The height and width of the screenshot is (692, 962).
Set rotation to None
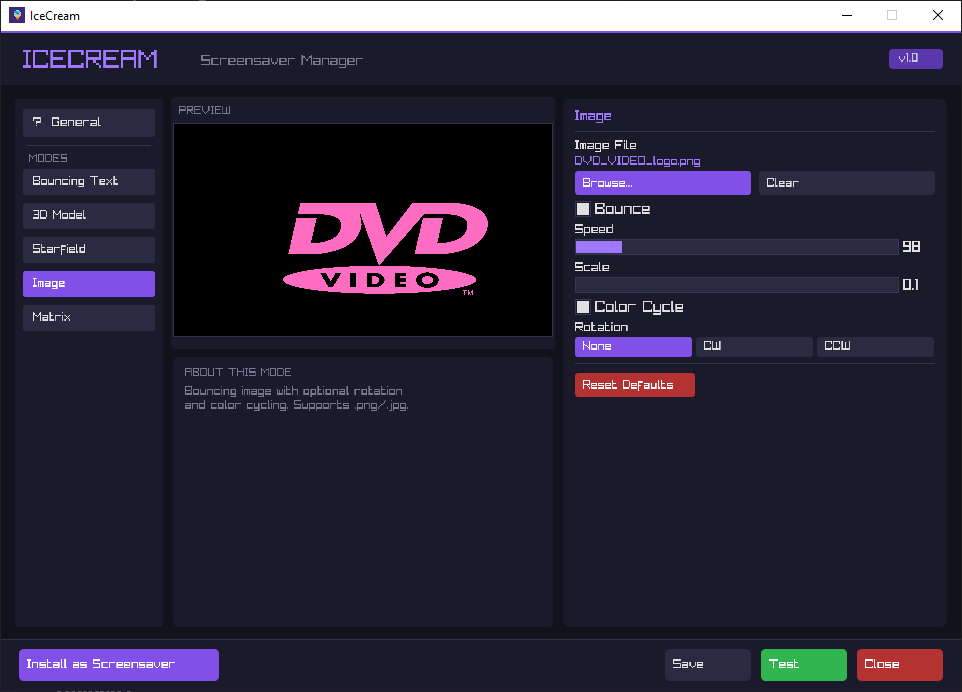pos(633,347)
